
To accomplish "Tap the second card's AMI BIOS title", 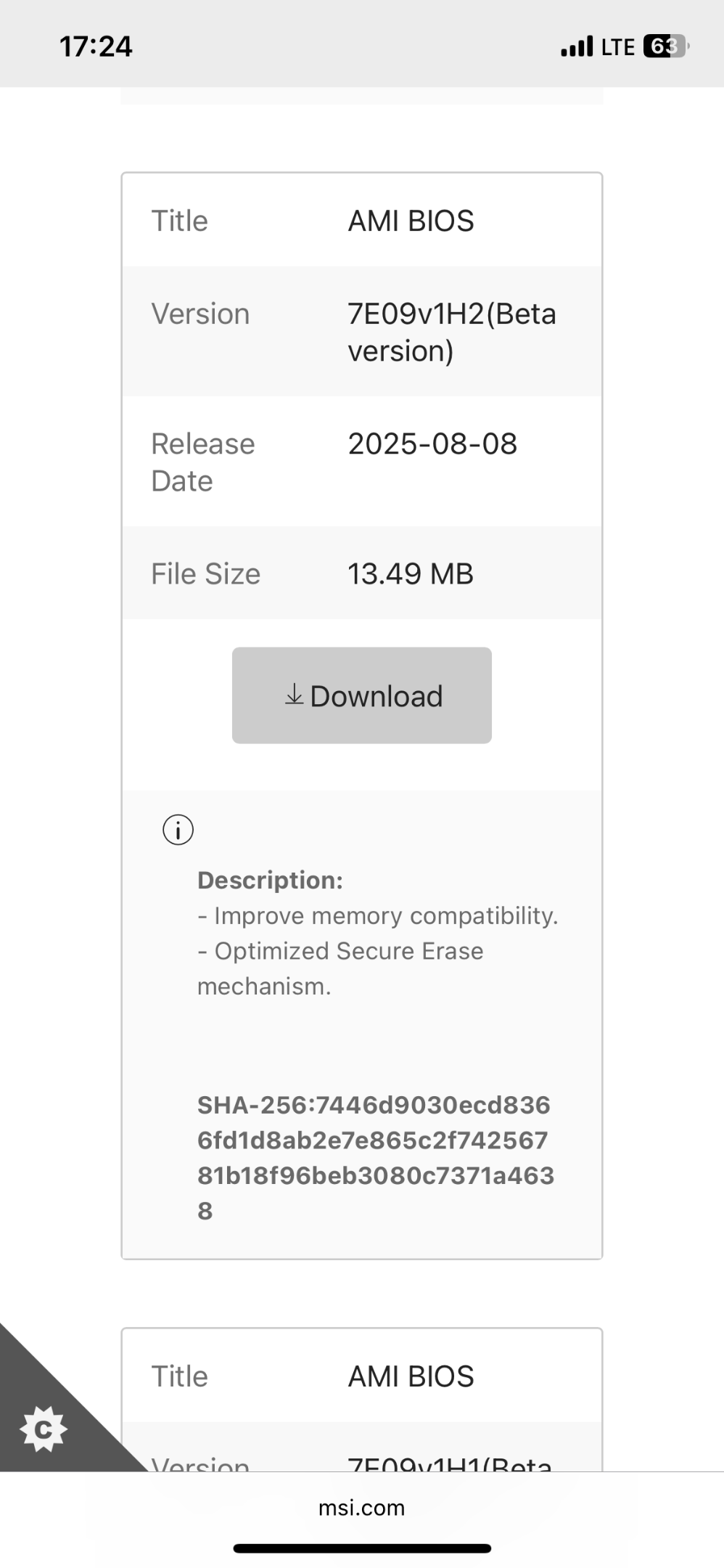I will click(411, 1376).
